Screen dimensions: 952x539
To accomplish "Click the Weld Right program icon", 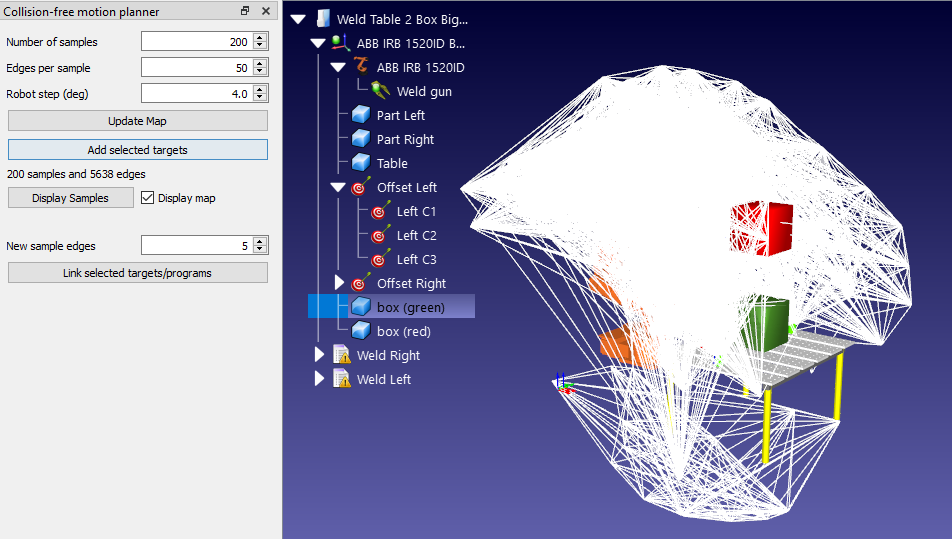I will tap(342, 355).
